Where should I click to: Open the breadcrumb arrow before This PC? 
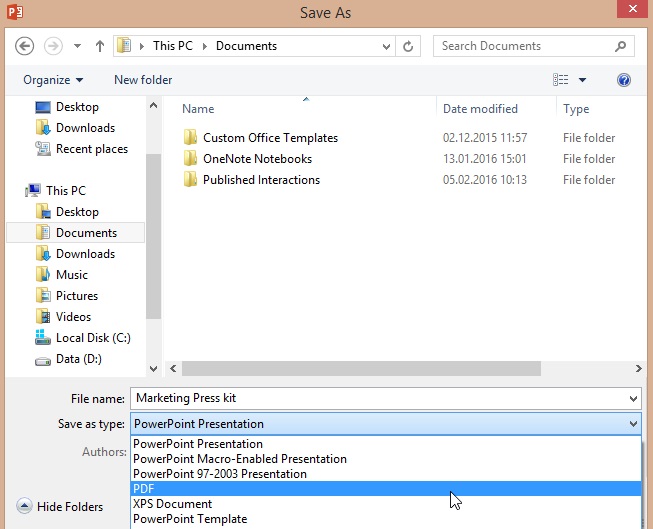142,46
